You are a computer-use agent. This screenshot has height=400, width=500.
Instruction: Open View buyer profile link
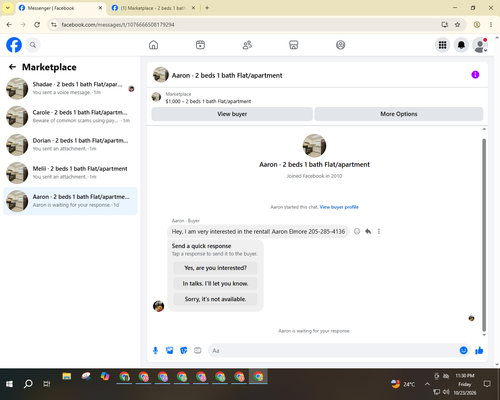point(339,207)
